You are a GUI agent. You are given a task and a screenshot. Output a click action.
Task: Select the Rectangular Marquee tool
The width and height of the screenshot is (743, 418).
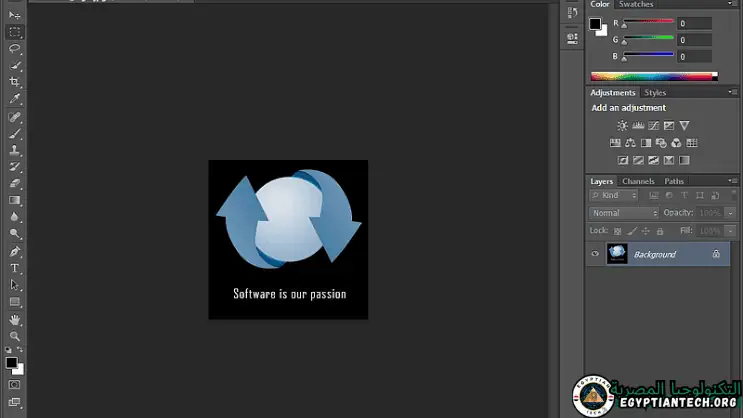(15, 32)
